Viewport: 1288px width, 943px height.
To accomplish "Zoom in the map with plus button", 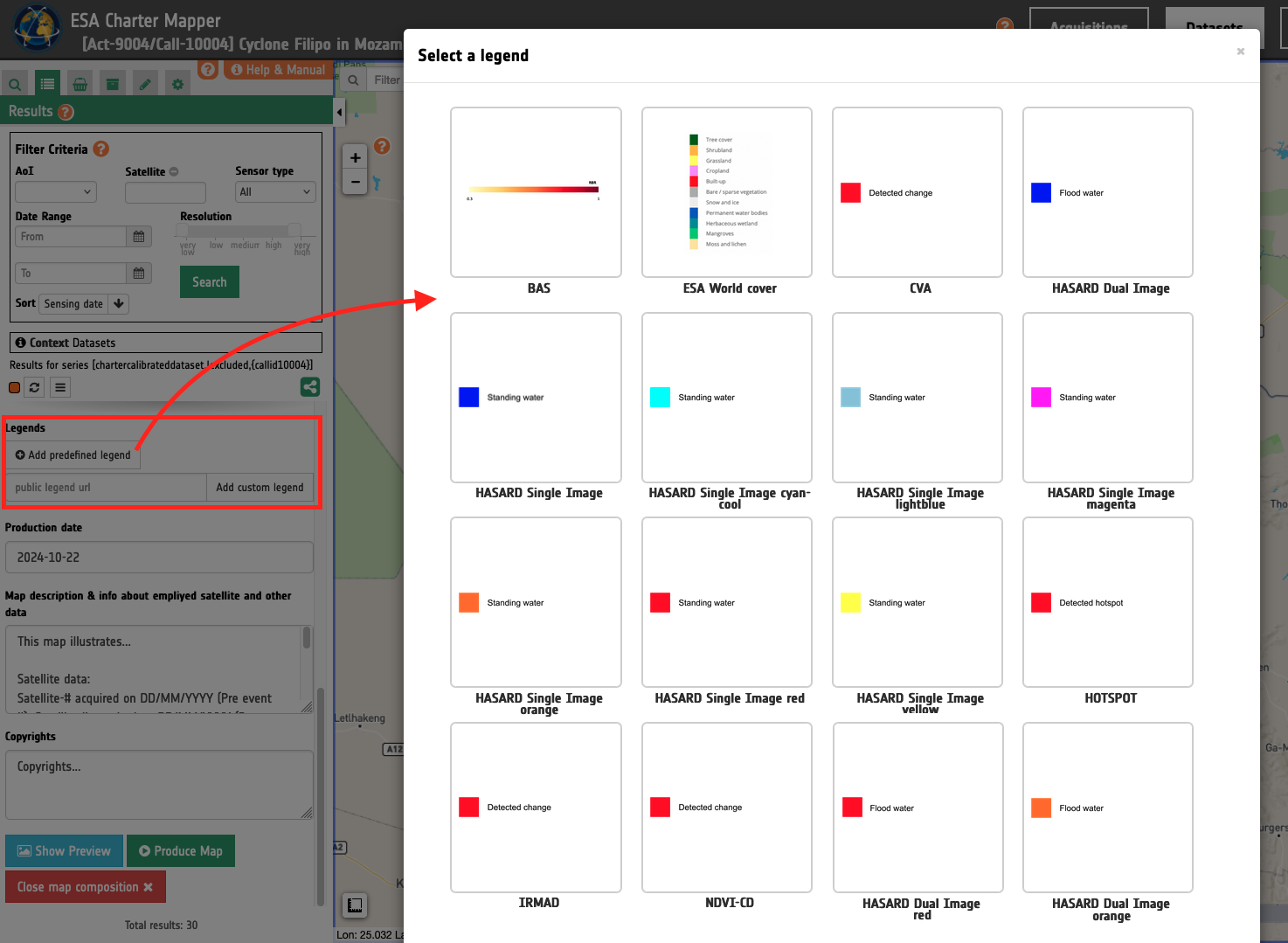I will point(355,158).
